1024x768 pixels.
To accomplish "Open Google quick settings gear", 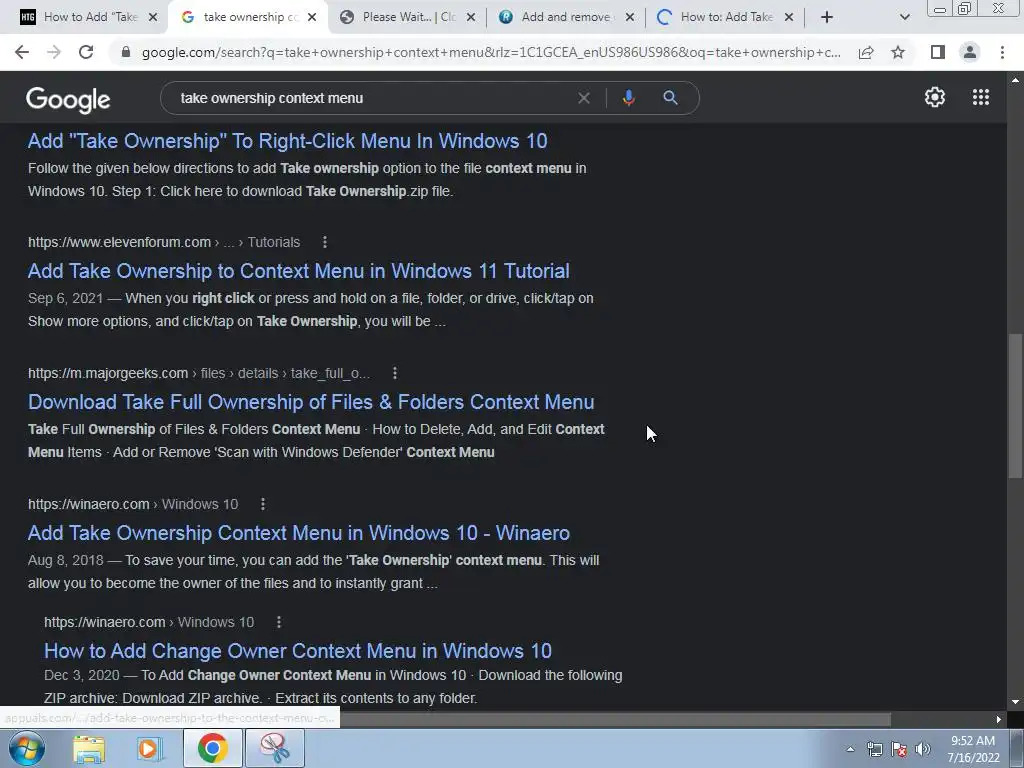I will point(935,97).
